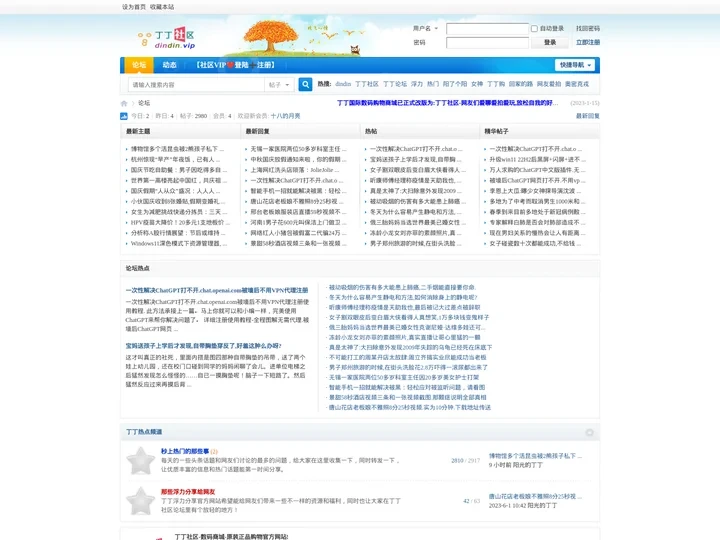Open topic HPV疫苗大降价
The height and width of the screenshot is (540, 720).
pyautogui.click(x=180, y=222)
